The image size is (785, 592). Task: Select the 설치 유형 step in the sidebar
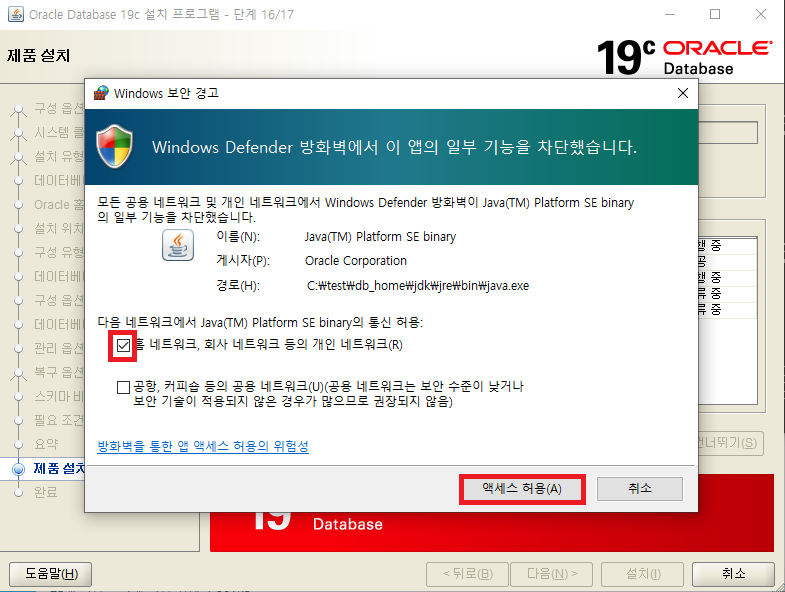point(59,156)
